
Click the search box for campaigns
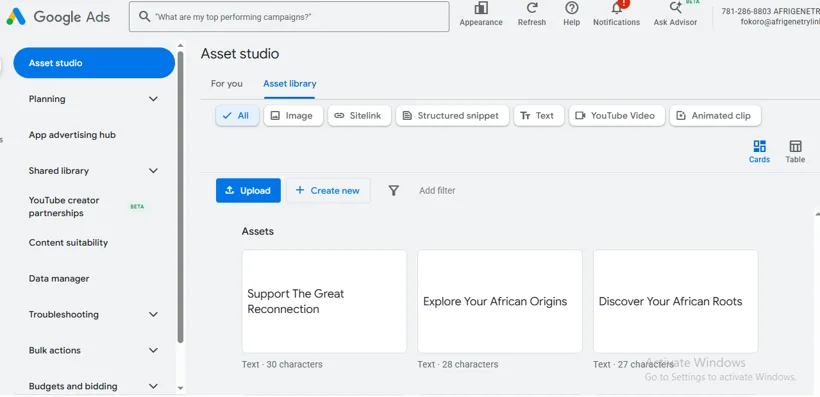[289, 17]
